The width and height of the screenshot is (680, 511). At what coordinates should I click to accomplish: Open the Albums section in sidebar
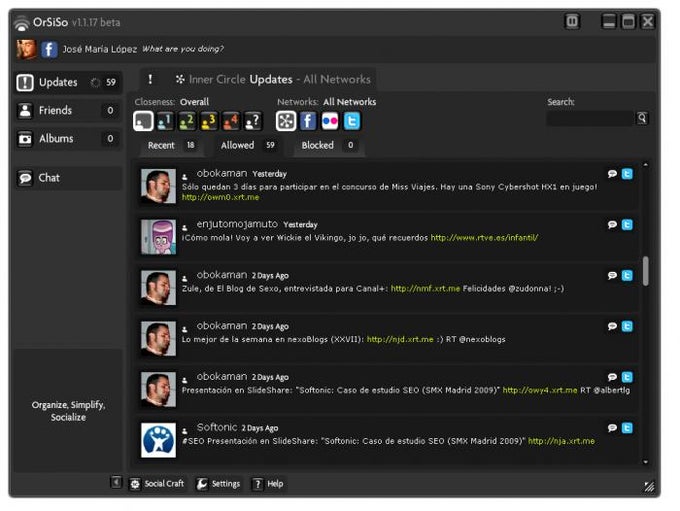coord(68,138)
